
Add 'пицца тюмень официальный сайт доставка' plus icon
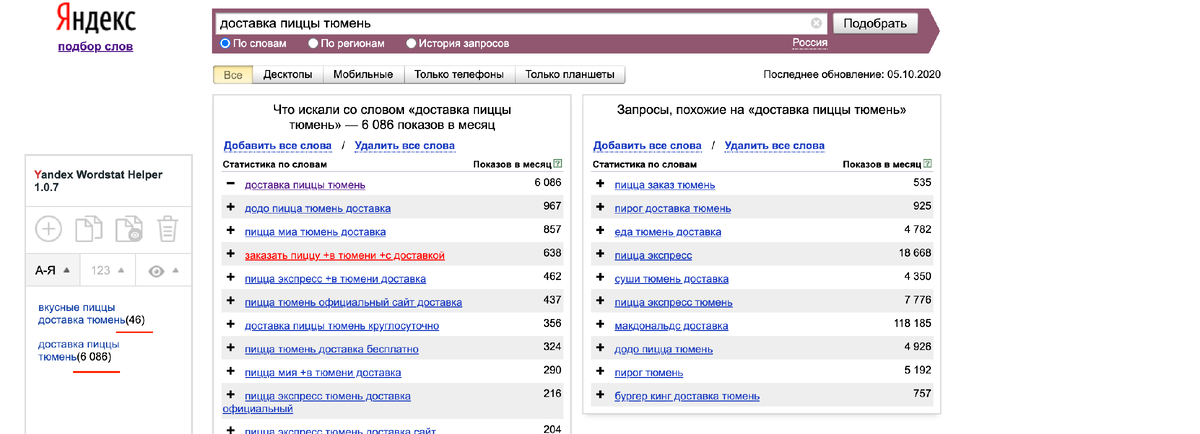point(231,302)
